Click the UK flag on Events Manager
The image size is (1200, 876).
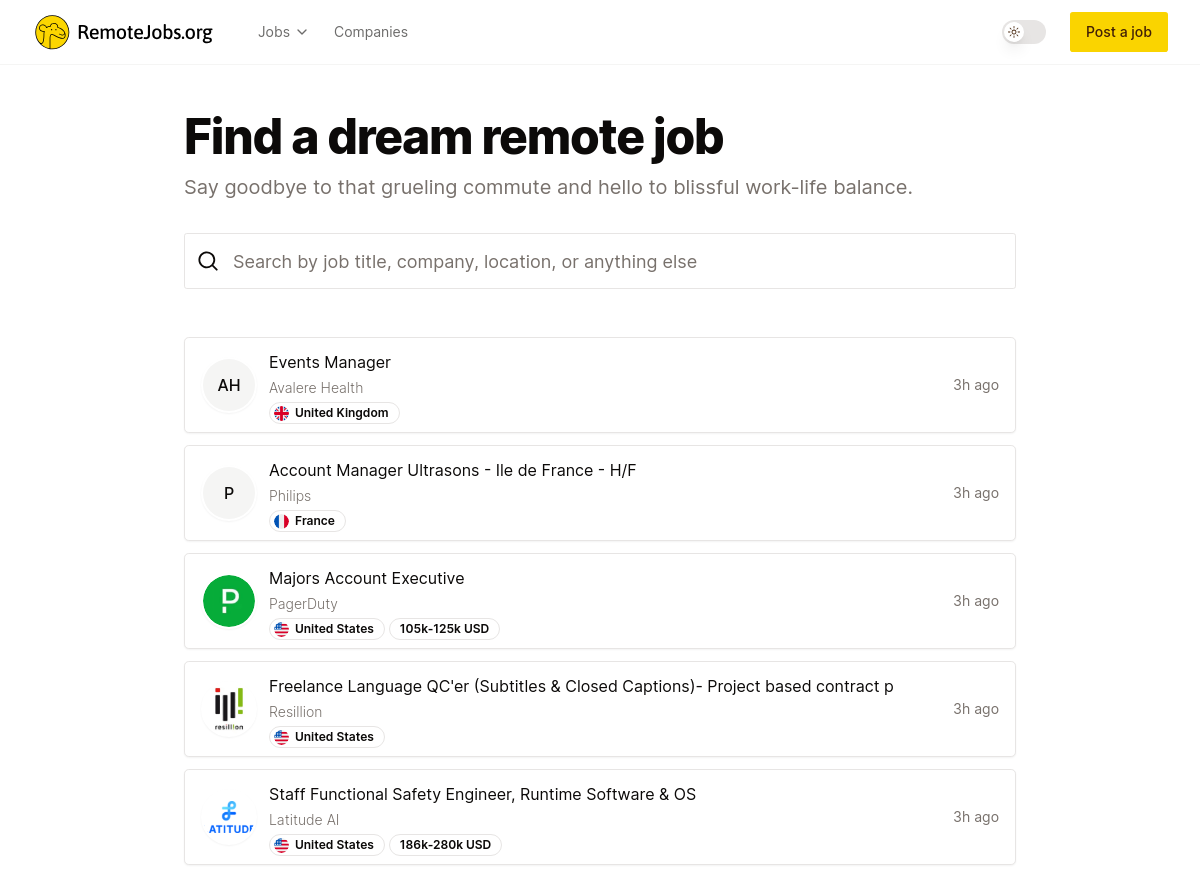coord(282,413)
